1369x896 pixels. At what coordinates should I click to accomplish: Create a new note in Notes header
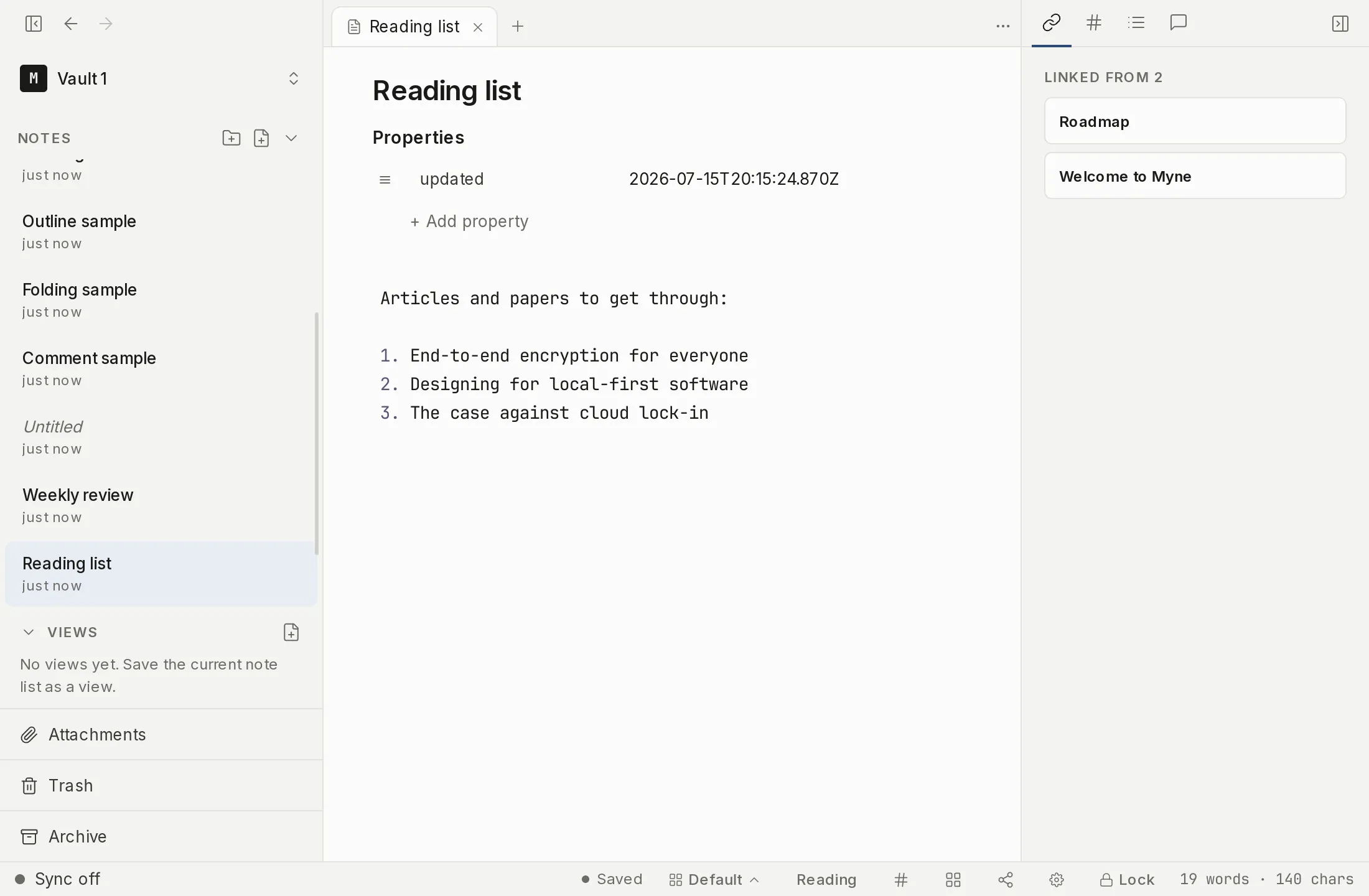pyautogui.click(x=261, y=138)
